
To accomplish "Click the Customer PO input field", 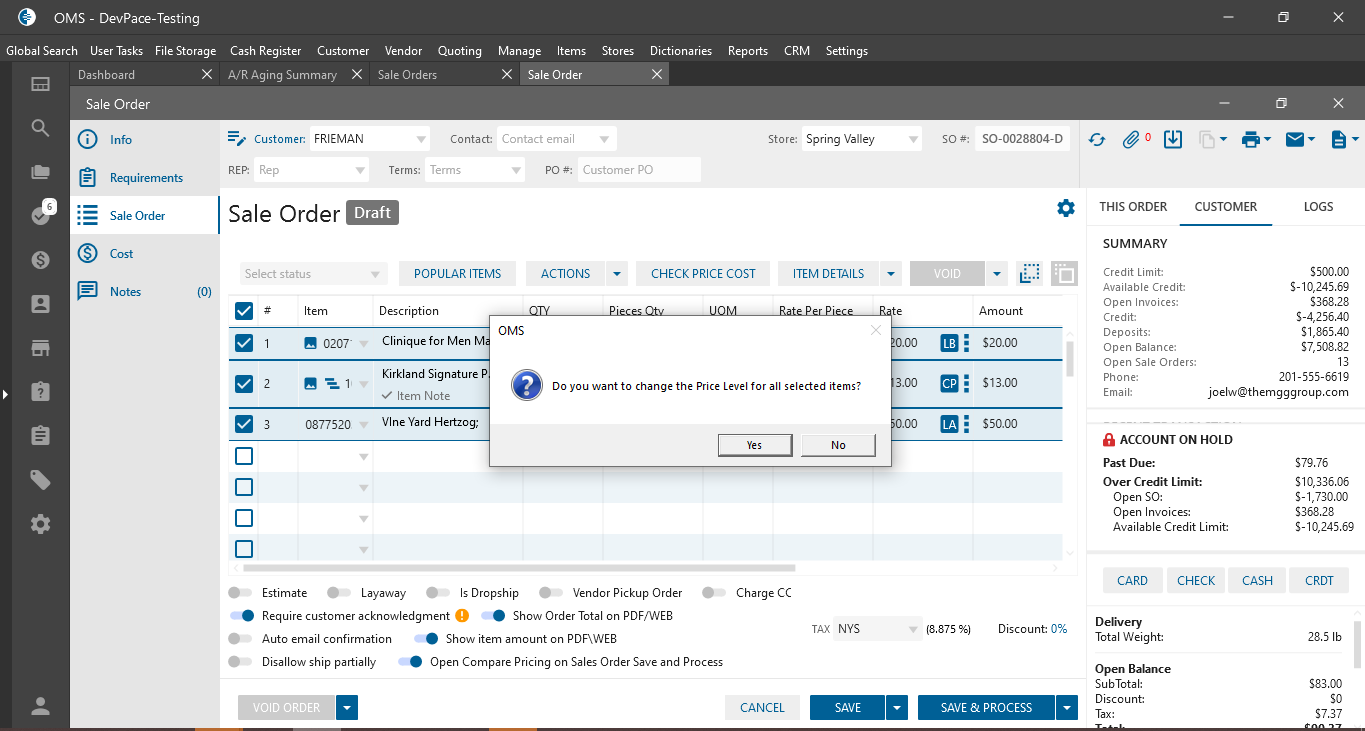I will 638,170.
